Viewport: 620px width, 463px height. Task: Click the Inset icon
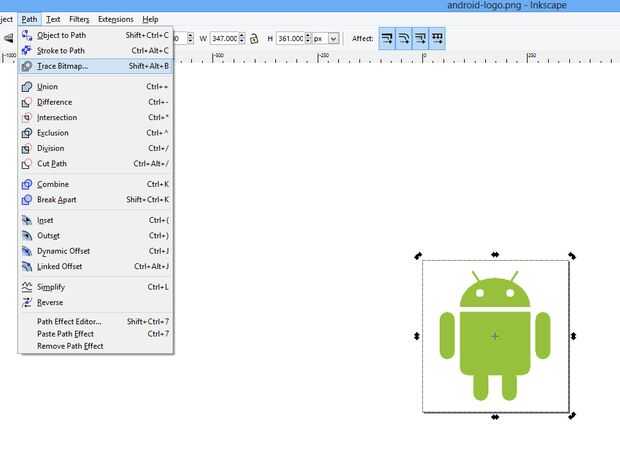pyautogui.click(x=26, y=220)
